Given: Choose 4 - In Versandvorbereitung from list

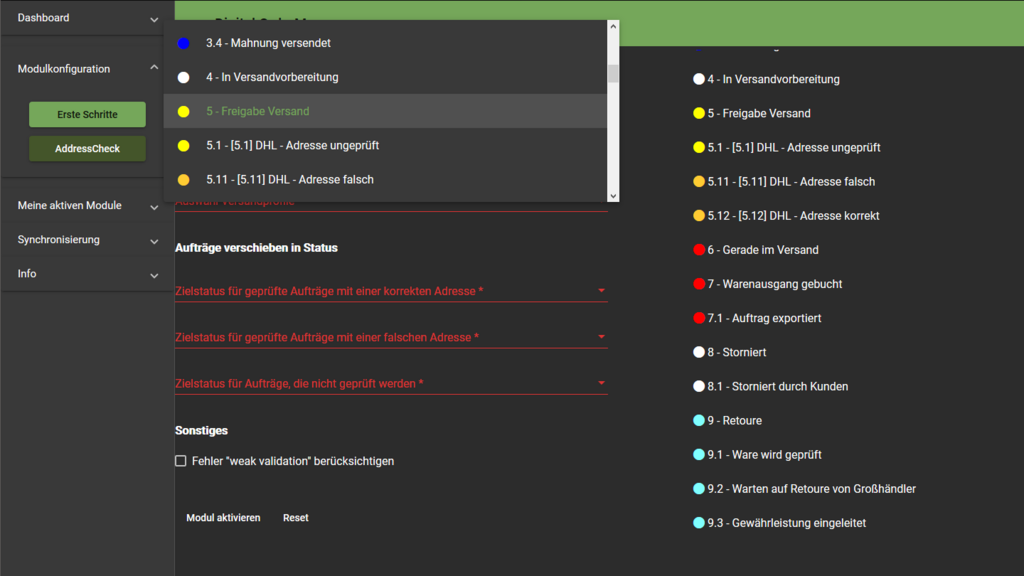Looking at the screenshot, I should coord(272,78).
